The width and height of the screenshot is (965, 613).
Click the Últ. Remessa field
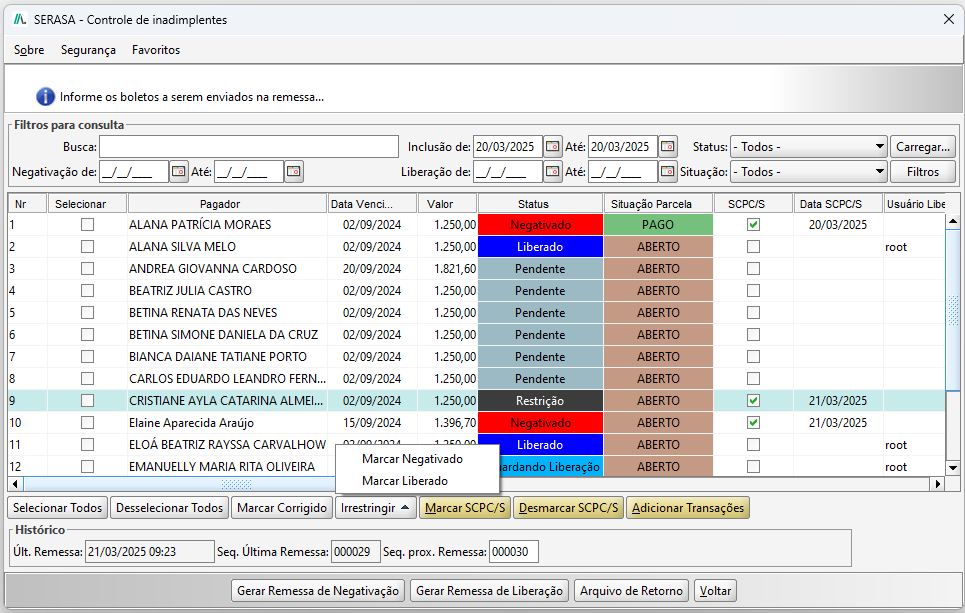(x=150, y=551)
